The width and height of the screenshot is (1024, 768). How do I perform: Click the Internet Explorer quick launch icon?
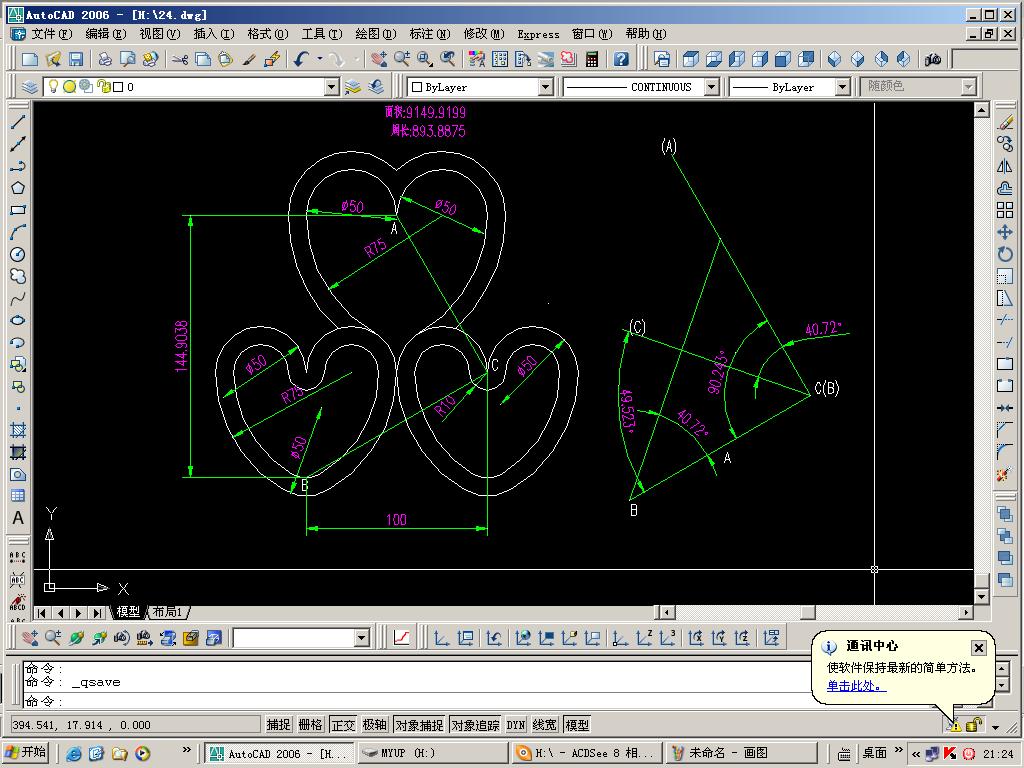[x=74, y=754]
